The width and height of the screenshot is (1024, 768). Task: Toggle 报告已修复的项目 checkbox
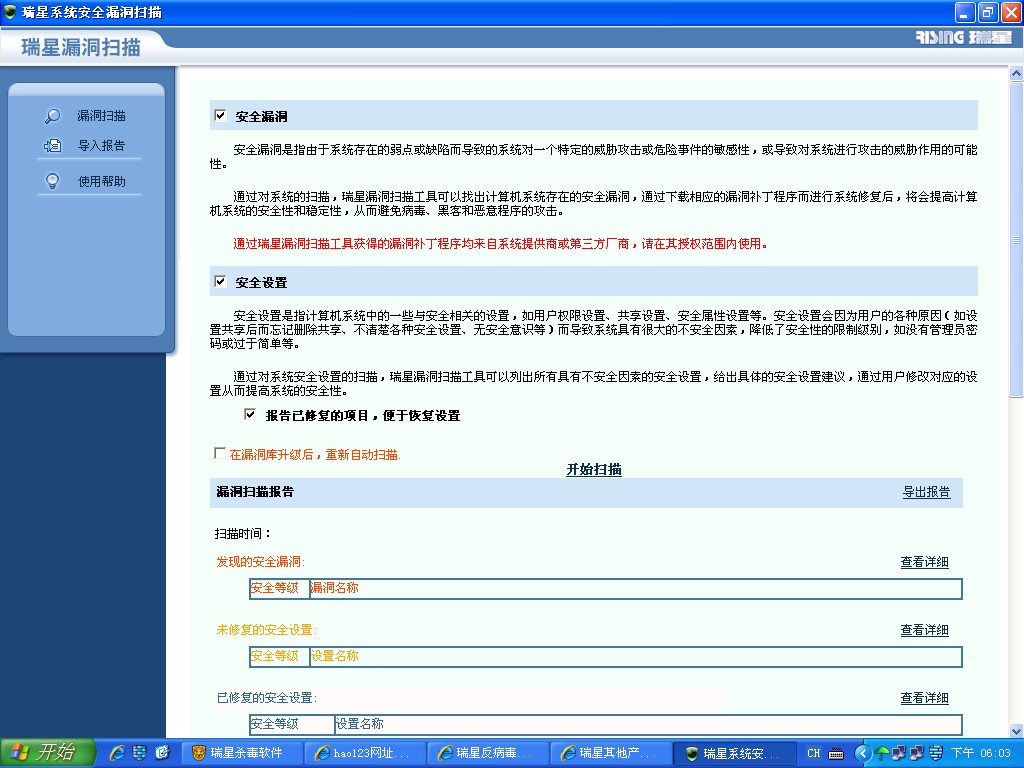[x=250, y=414]
